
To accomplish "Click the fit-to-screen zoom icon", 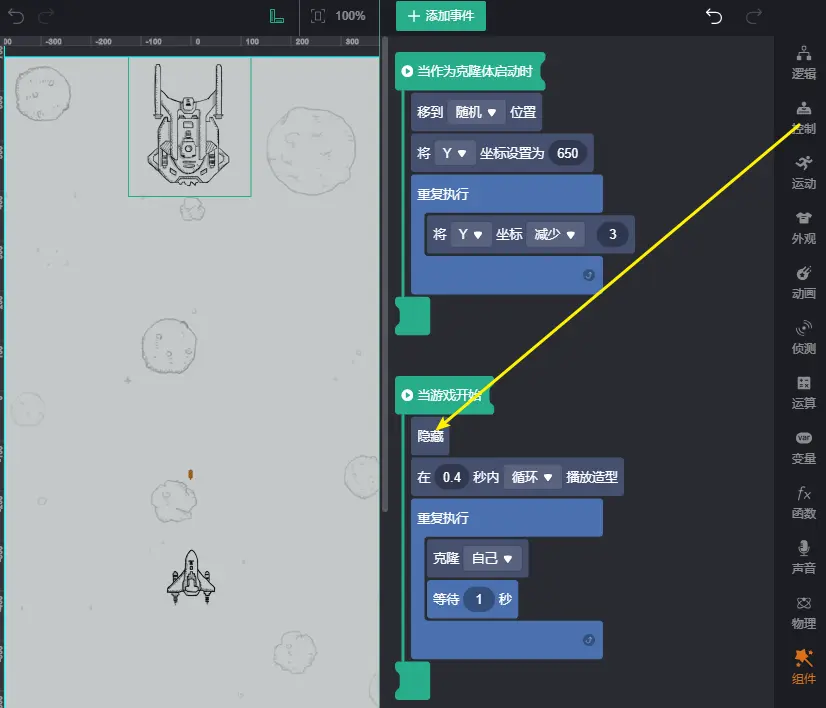I will (x=318, y=16).
